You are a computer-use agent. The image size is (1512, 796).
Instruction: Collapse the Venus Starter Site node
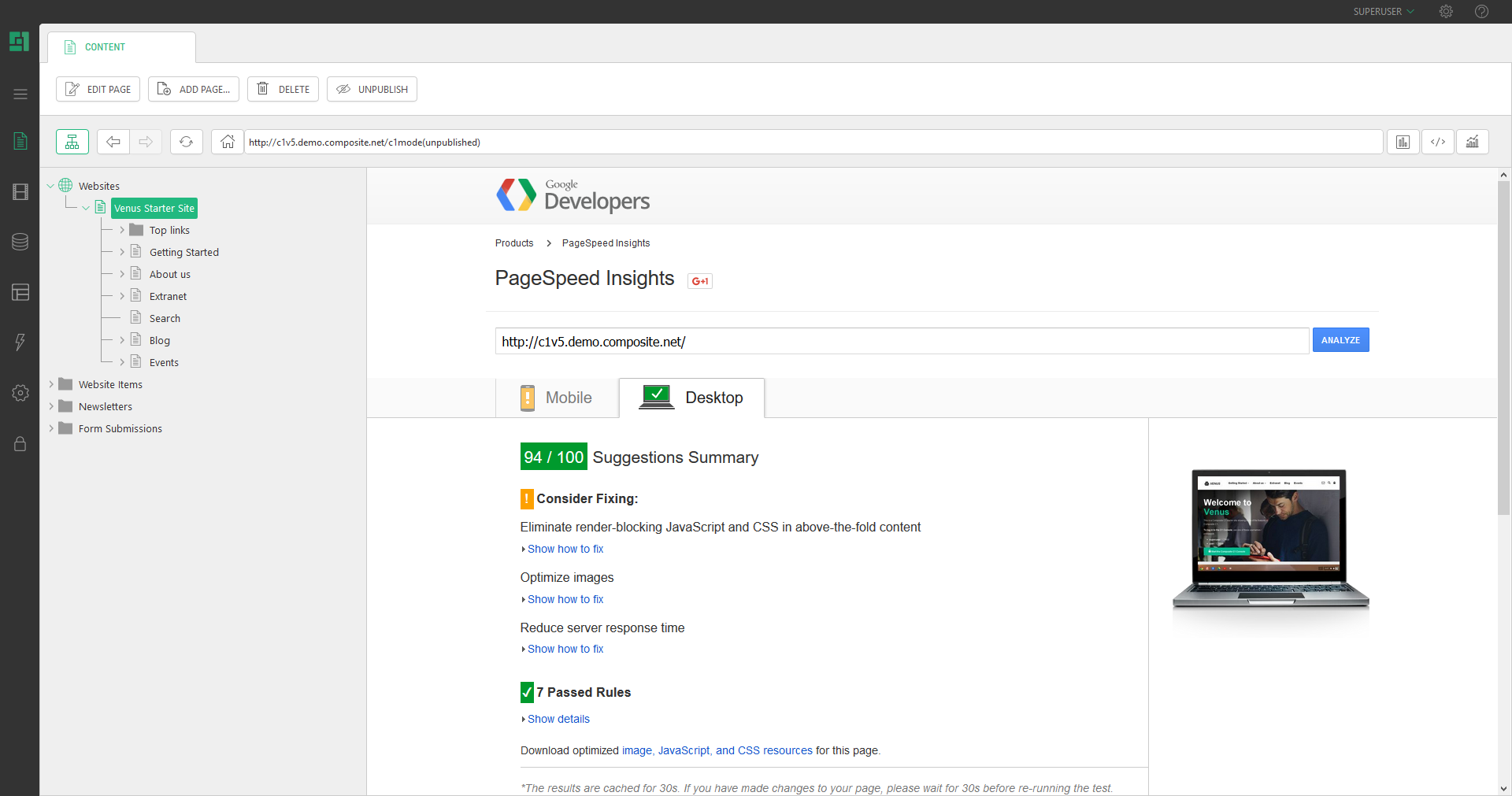pyautogui.click(x=86, y=207)
